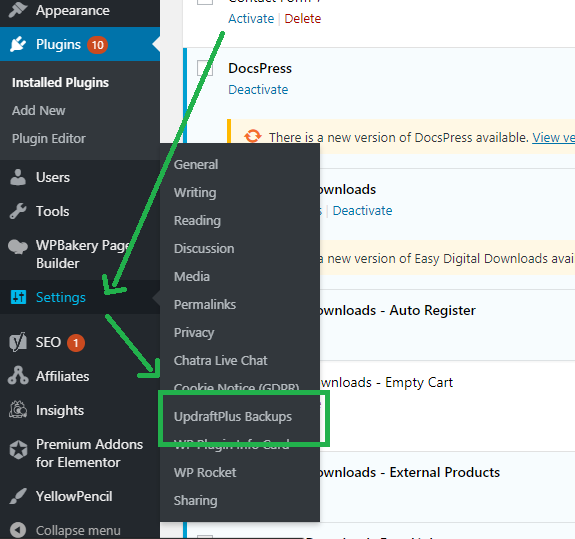This screenshot has width=575, height=539.
Task: Select the Plugins menu label
Action: [x=58, y=44]
